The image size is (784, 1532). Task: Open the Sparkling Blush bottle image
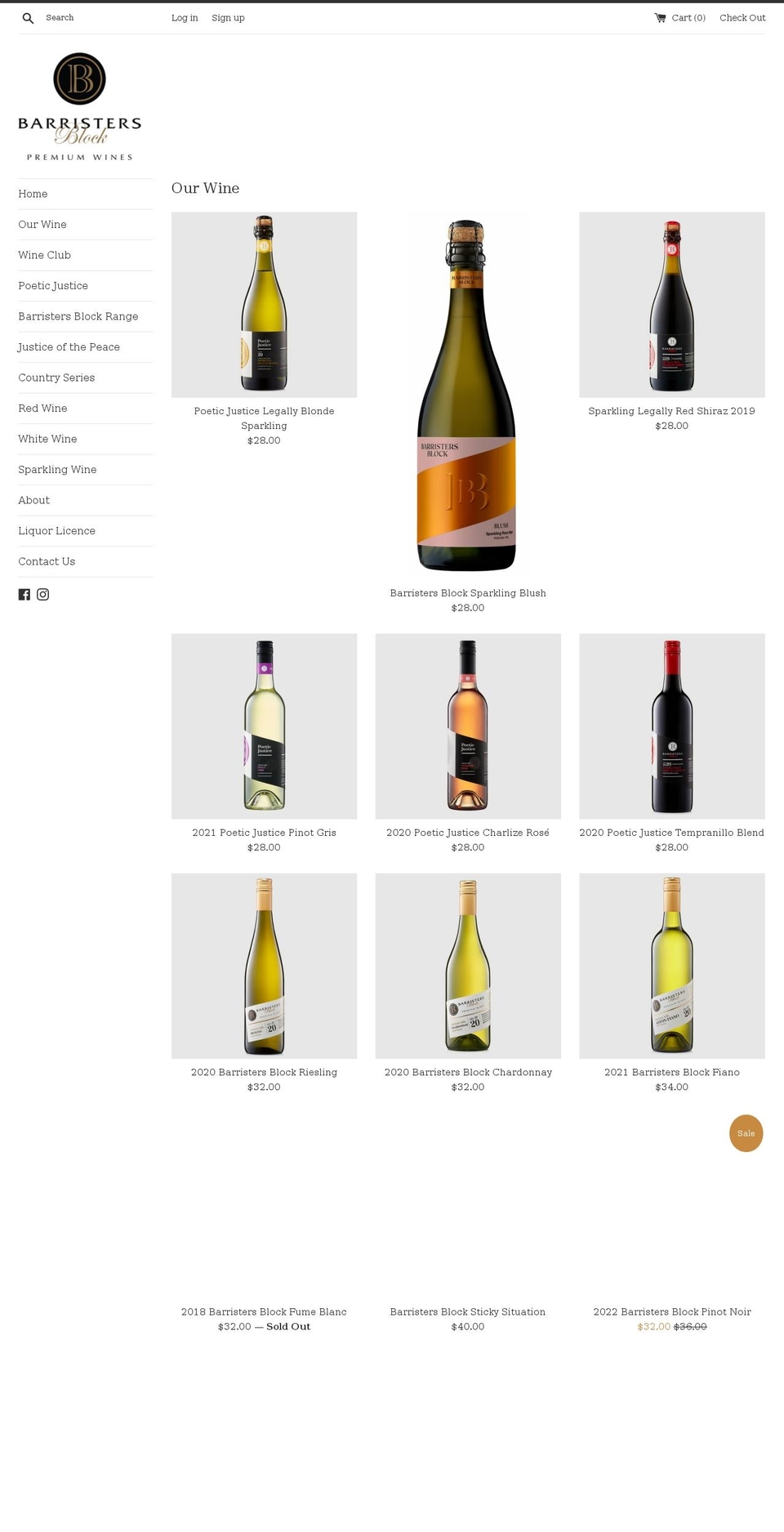click(468, 395)
